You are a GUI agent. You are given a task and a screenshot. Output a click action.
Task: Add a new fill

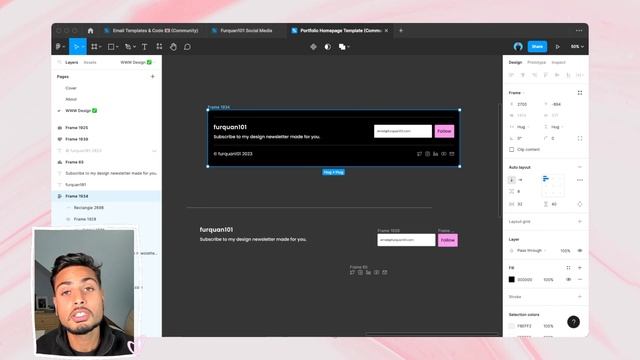[580, 268]
